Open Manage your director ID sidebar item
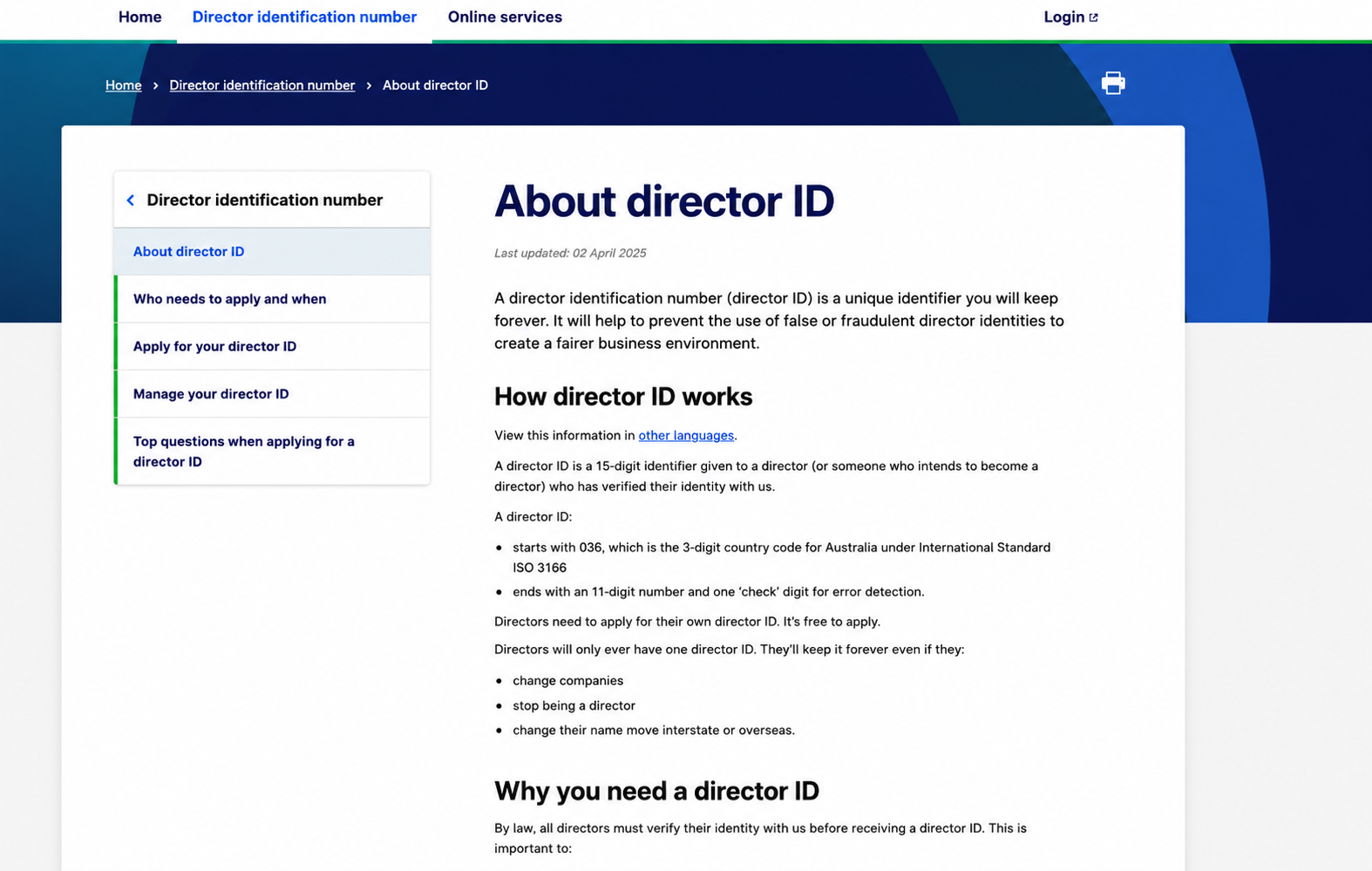The image size is (1372, 871). pyautogui.click(x=272, y=394)
